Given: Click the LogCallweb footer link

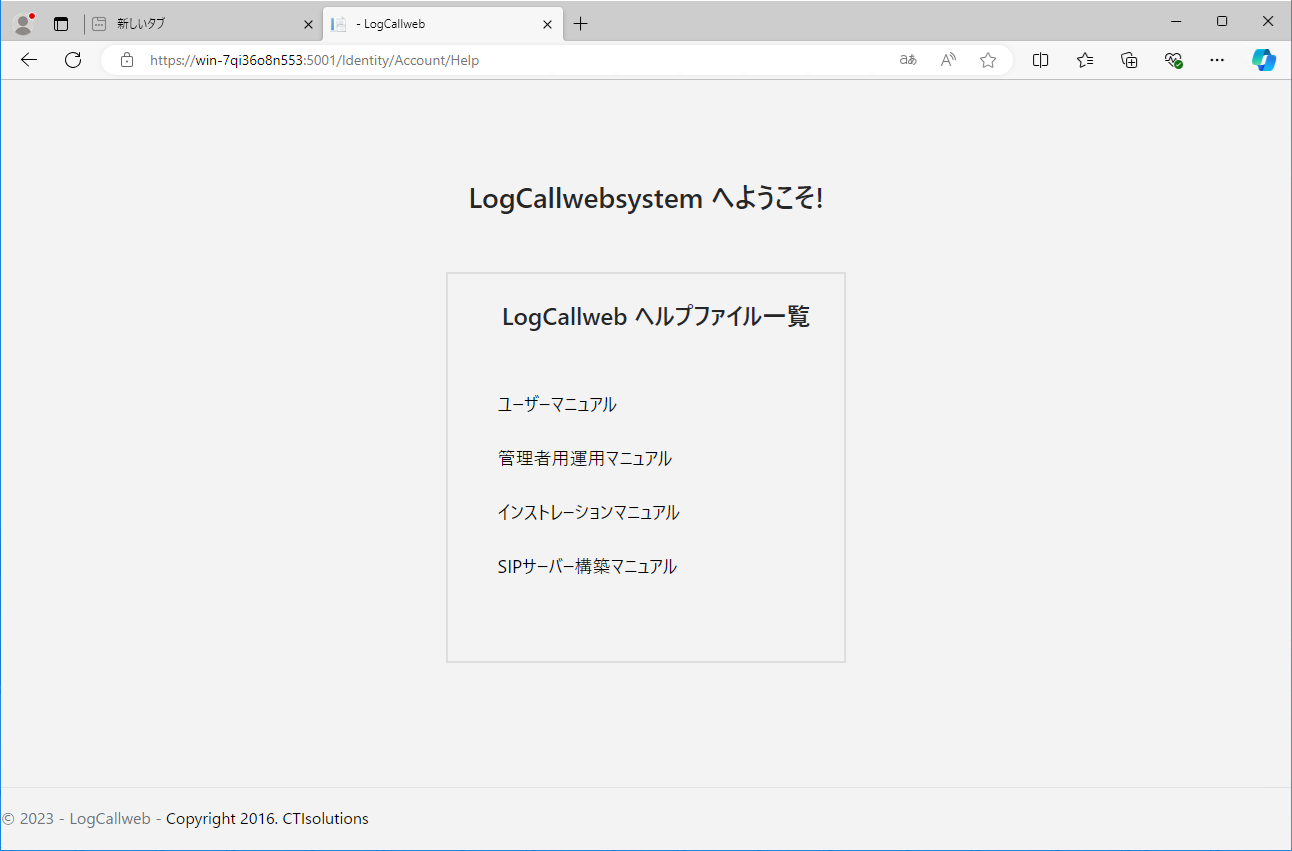Looking at the screenshot, I should click(110, 819).
